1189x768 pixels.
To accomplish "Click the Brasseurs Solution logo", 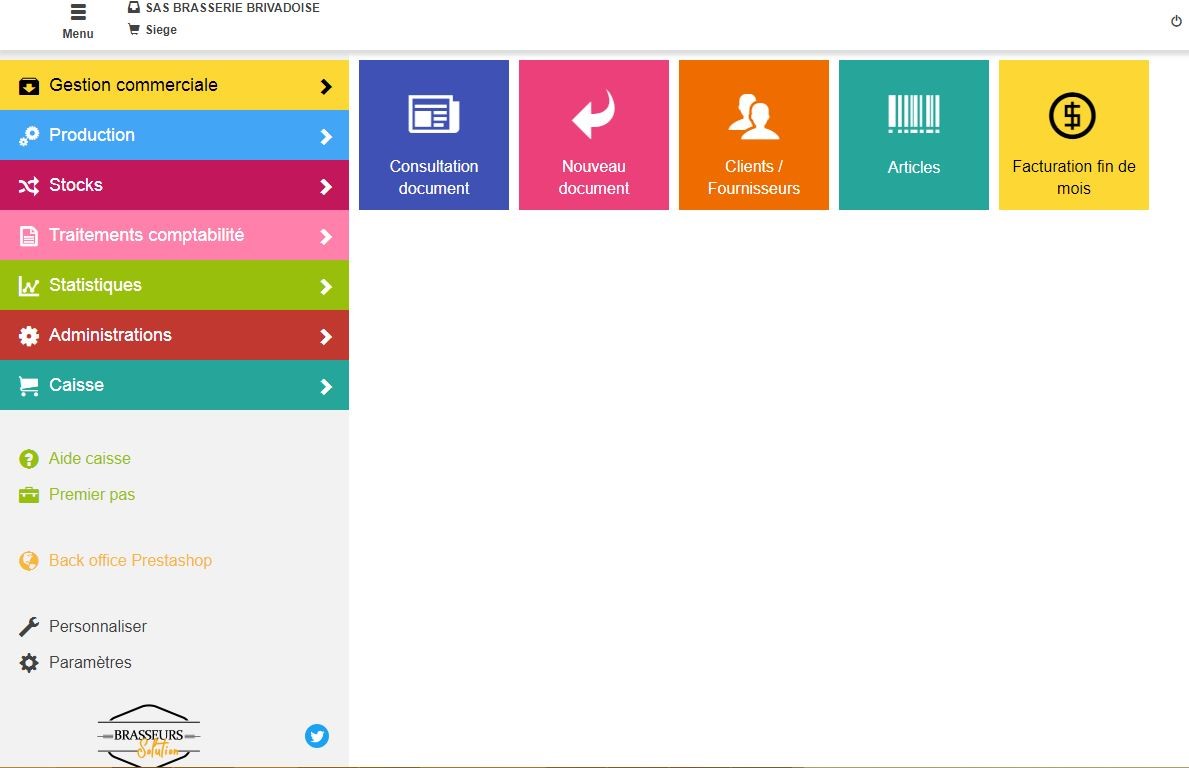I will point(149,735).
